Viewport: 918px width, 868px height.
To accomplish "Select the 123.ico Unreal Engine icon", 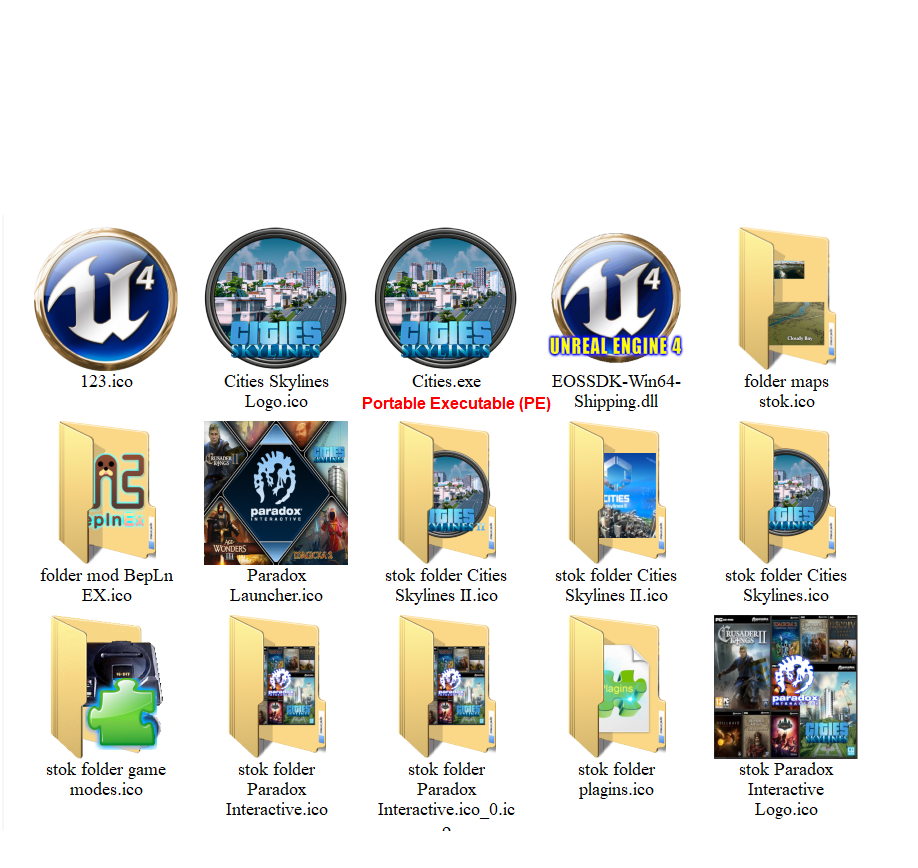I will [106, 299].
